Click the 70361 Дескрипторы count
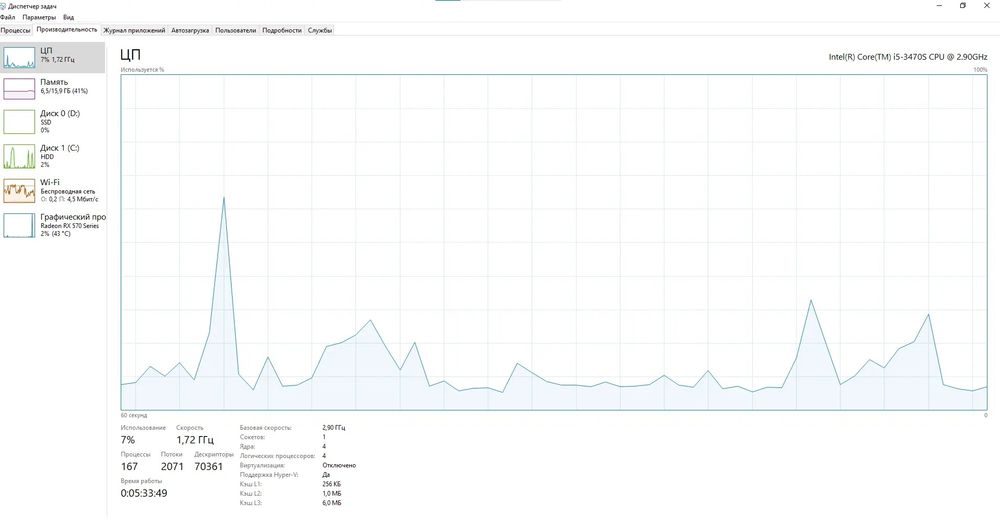Screen dimensions: 1000x525 click(x=209, y=466)
